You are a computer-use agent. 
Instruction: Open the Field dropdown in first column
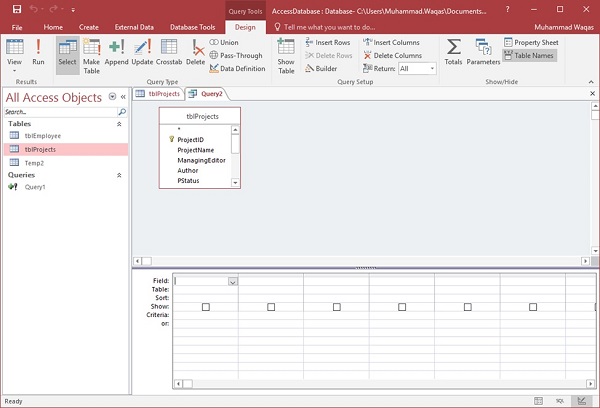click(233, 282)
